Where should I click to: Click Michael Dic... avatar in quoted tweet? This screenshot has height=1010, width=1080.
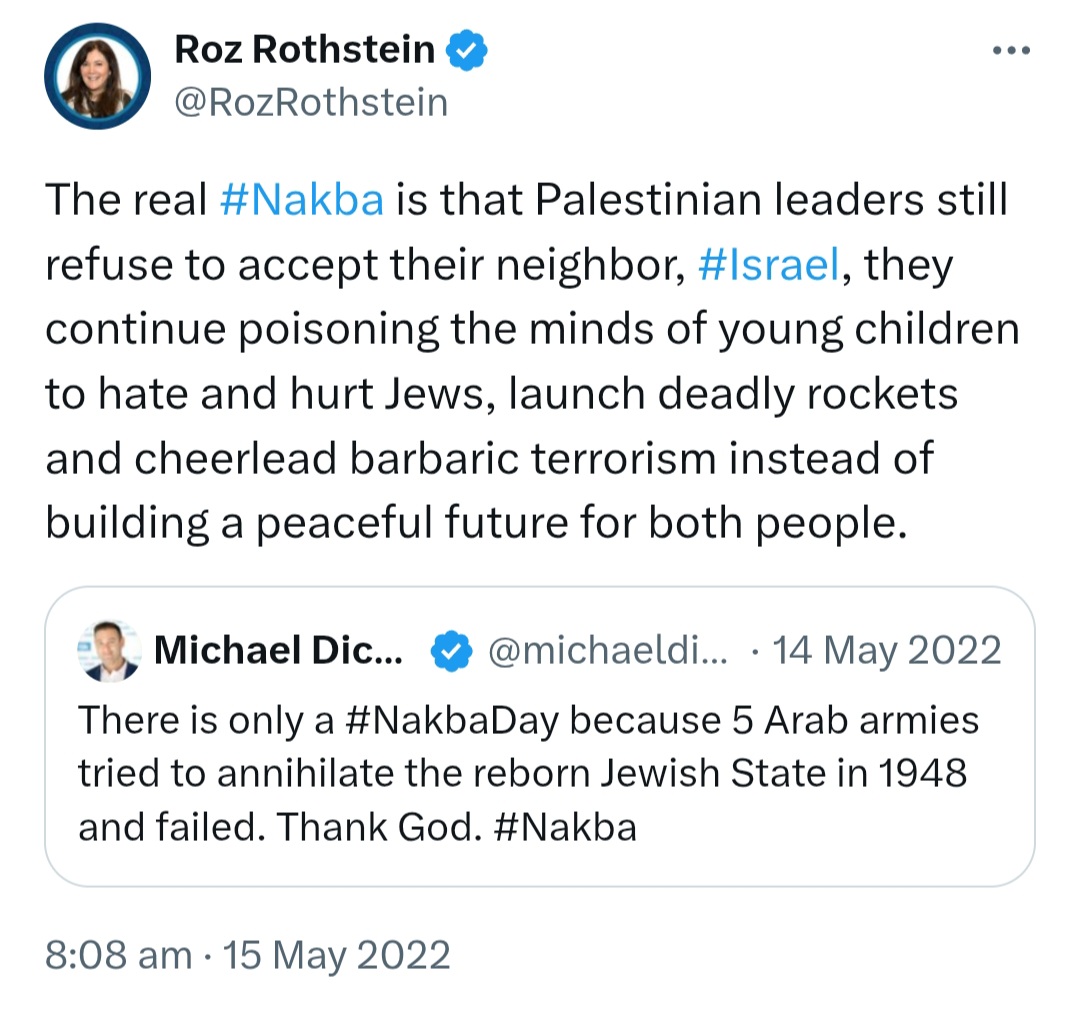109,651
